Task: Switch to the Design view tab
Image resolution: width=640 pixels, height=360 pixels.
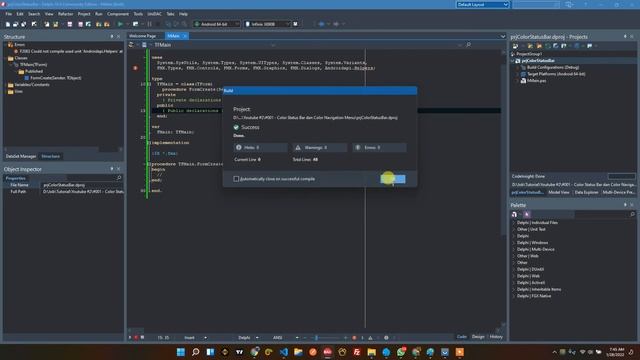Action: point(478,337)
